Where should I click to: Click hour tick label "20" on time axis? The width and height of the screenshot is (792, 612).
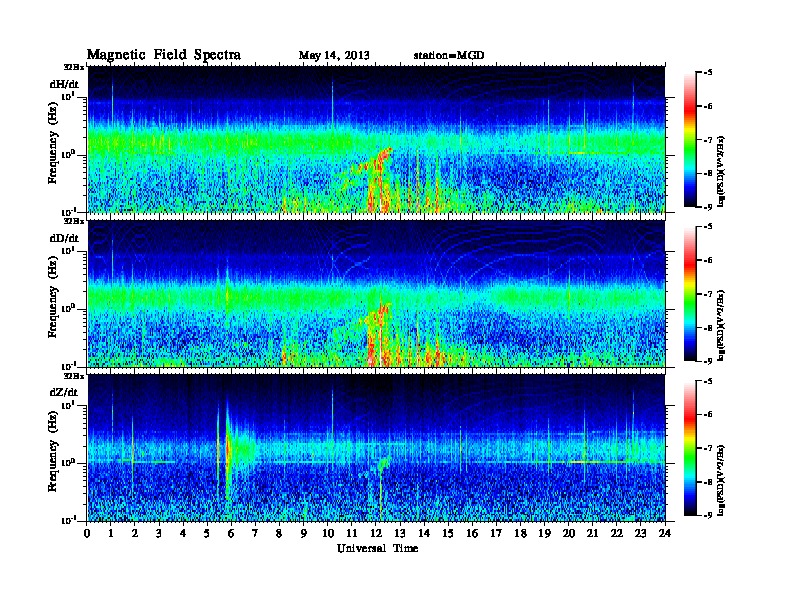click(569, 534)
